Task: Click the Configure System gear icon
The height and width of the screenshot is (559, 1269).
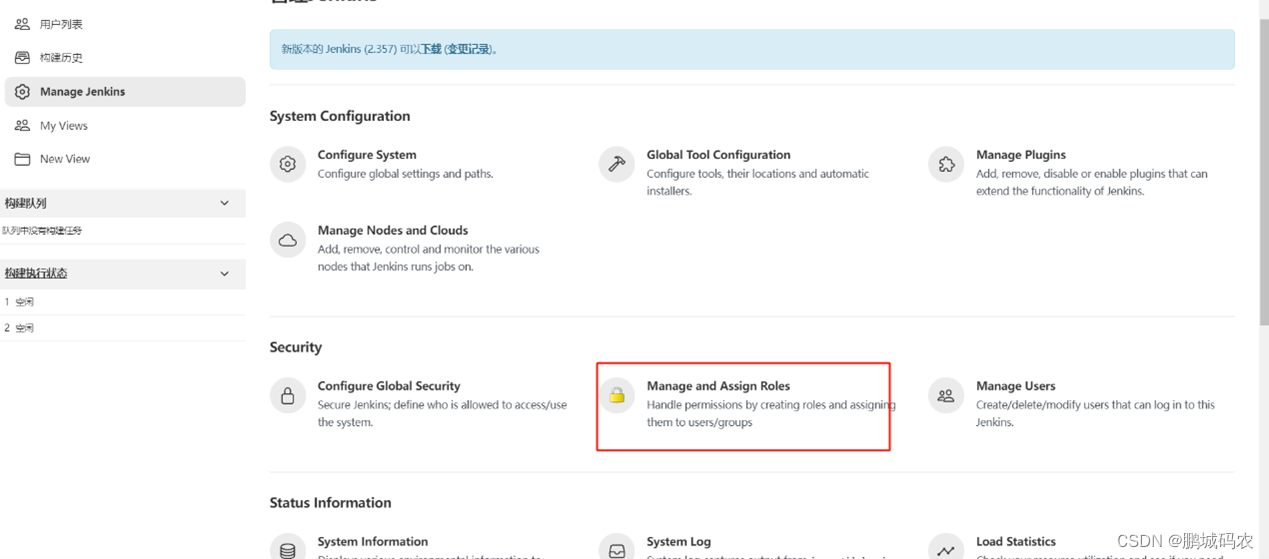Action: point(288,164)
